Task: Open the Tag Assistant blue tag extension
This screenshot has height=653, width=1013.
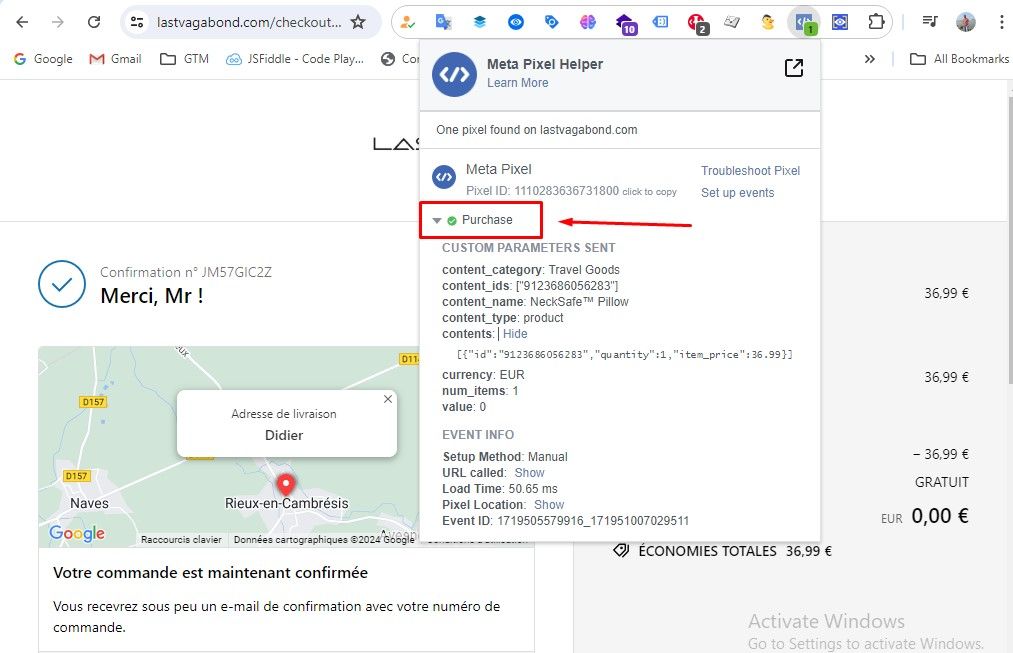Action: tap(552, 22)
